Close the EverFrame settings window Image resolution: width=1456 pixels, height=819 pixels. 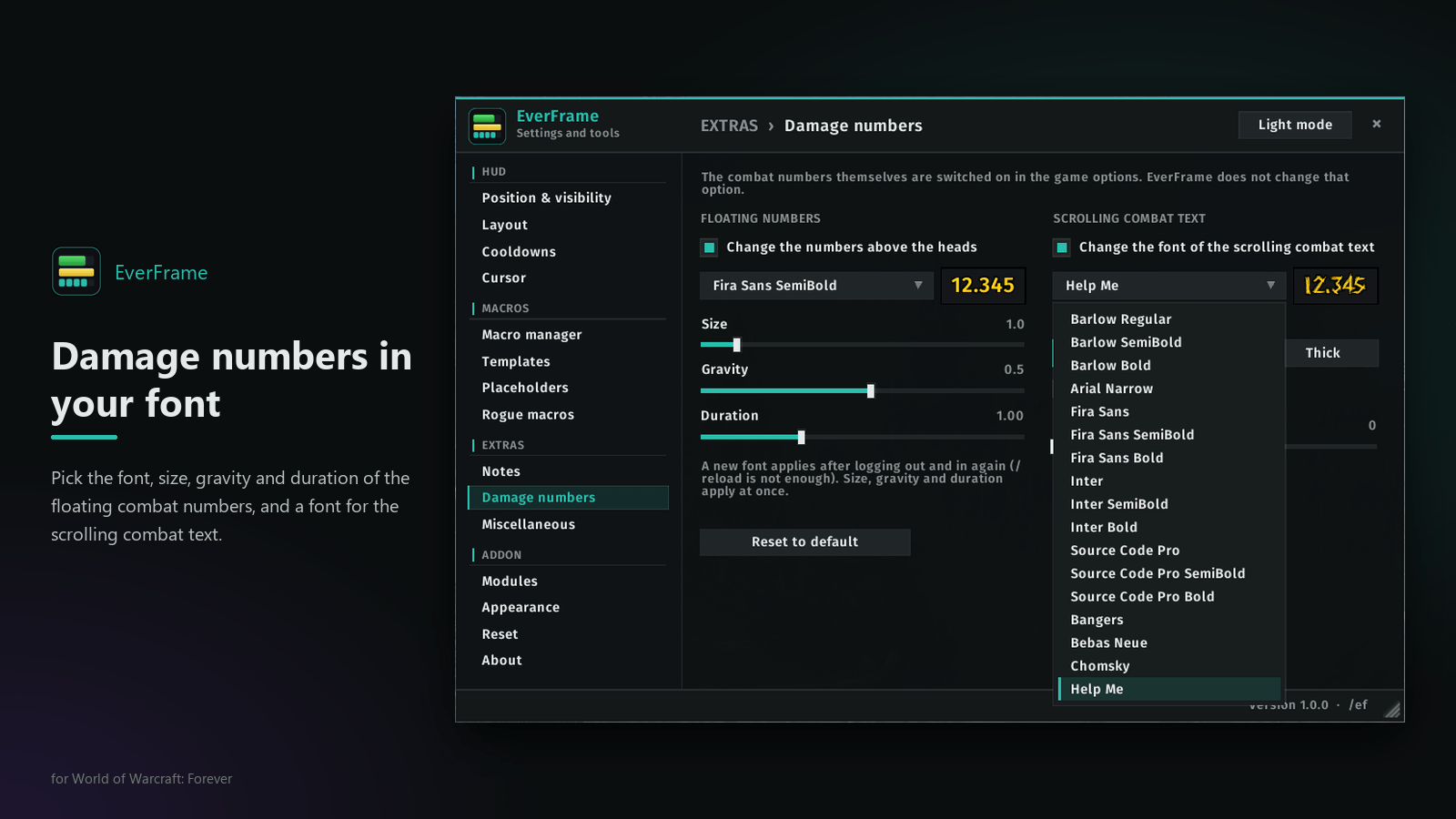point(1377,124)
